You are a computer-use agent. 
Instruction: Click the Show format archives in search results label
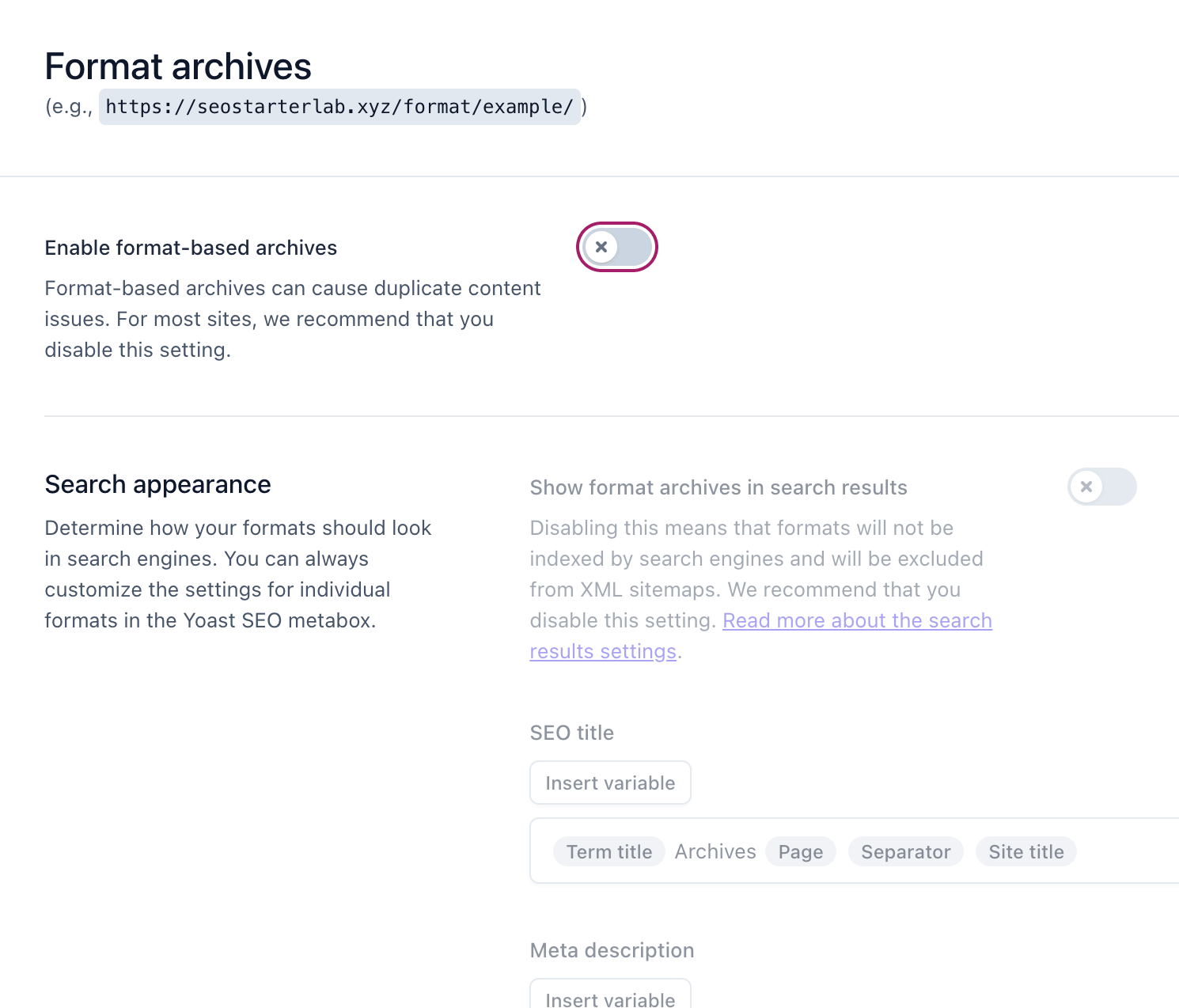tap(718, 487)
